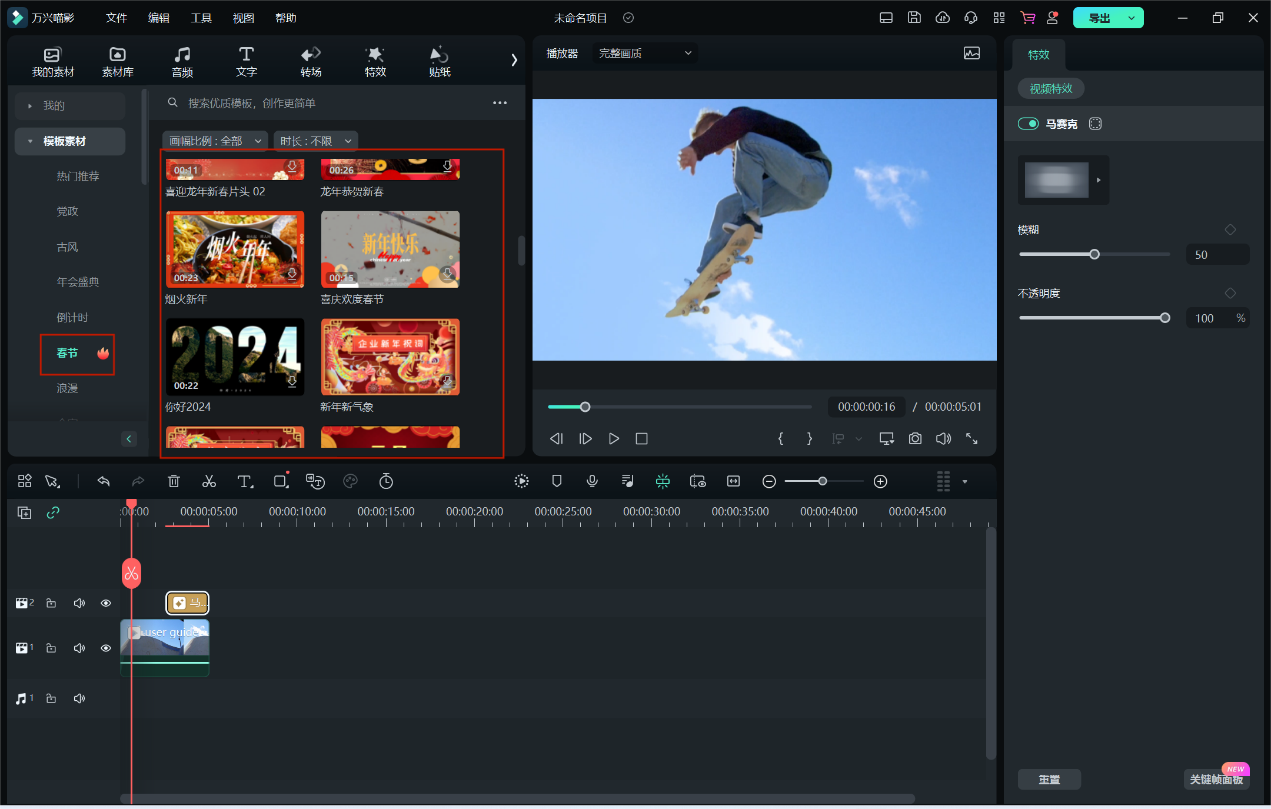Image resolution: width=1271 pixels, height=809 pixels.
Task: Open the 画幅比例 aspect ratio dropdown
Action: pyautogui.click(x=215, y=141)
